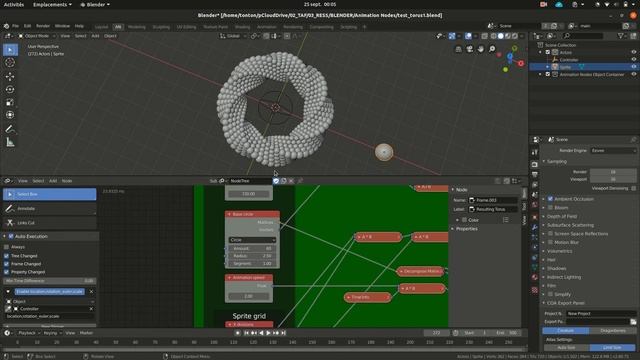
Task: Enable Bloom checkbox in render settings
Action: 550,208
